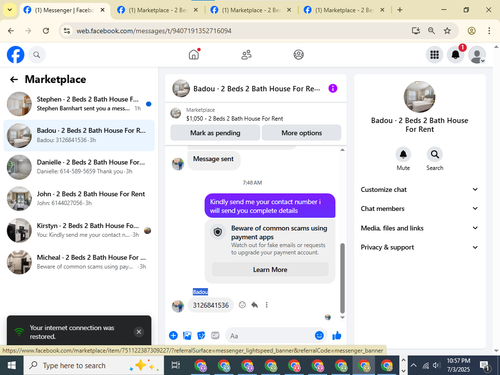Click the chat messages vertical scrollbar
The height and width of the screenshot is (375, 500).
pos(342,278)
